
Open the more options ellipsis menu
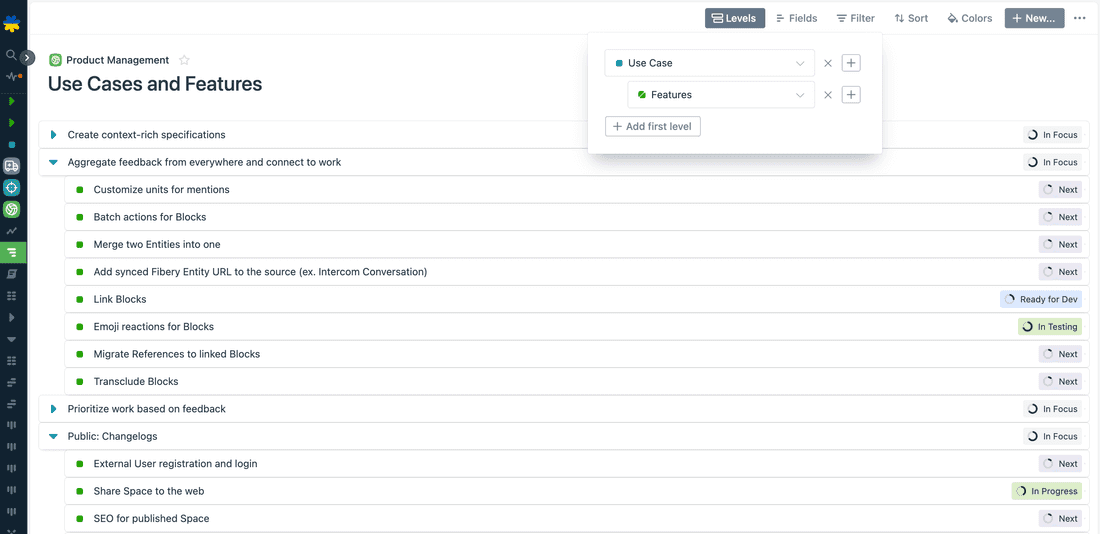pyautogui.click(x=1079, y=18)
